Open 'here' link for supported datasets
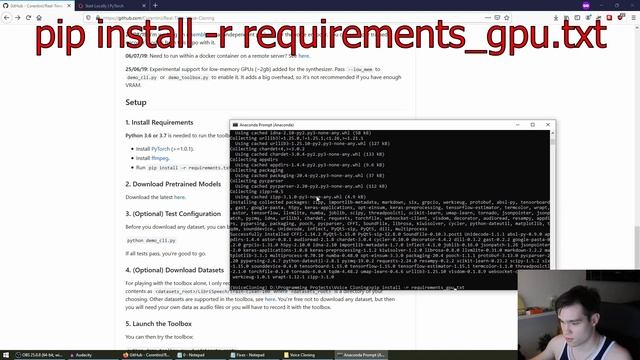 (x=270, y=299)
